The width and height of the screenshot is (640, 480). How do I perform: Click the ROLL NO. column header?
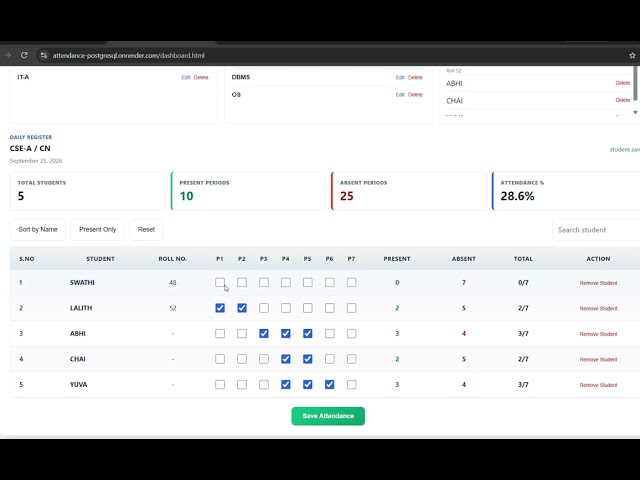[x=173, y=259]
